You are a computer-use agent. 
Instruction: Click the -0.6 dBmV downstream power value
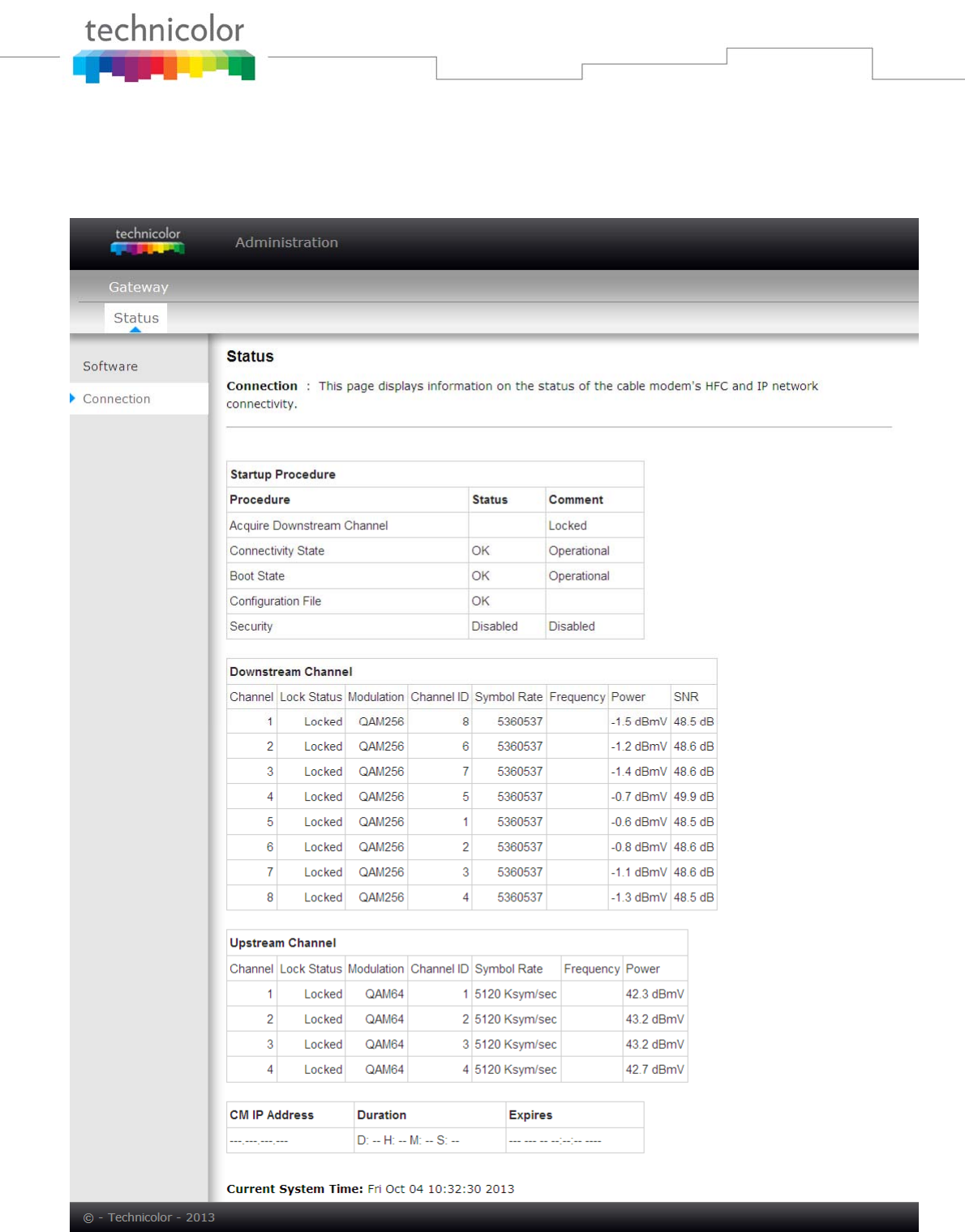click(639, 822)
